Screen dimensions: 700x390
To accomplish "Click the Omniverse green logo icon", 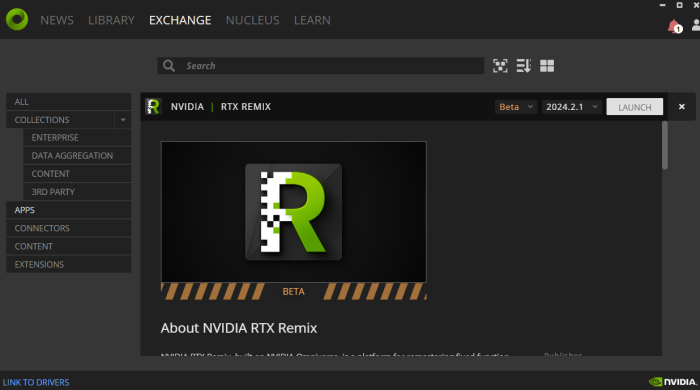I will (17, 19).
